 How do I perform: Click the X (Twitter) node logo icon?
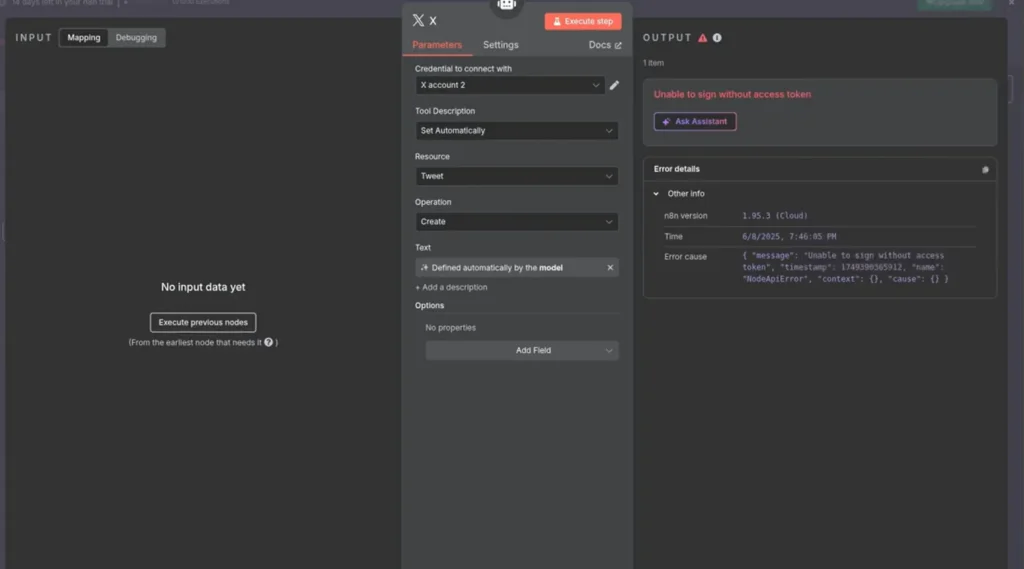(418, 21)
